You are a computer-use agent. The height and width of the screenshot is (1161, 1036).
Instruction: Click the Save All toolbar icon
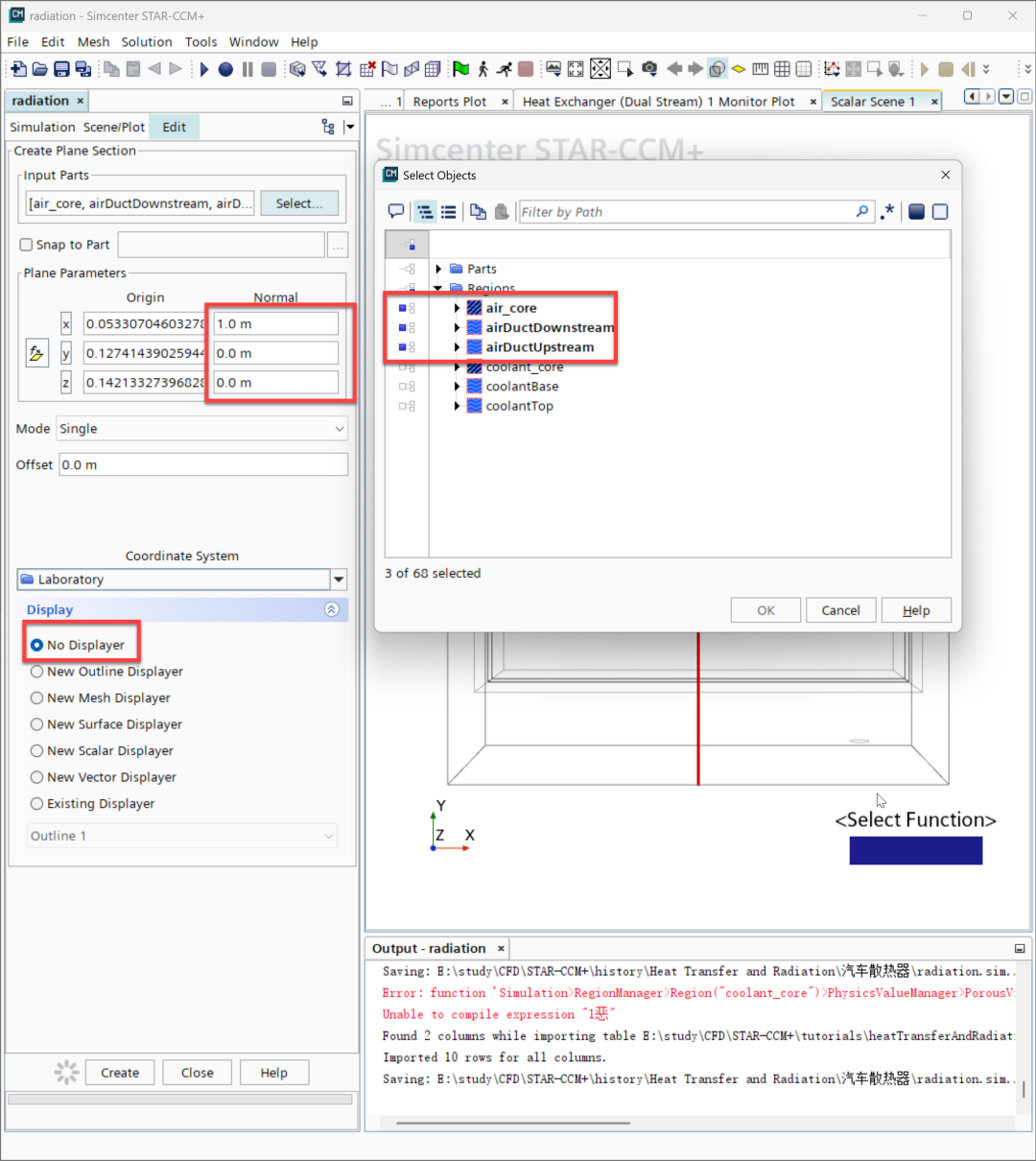pyautogui.click(x=82, y=69)
